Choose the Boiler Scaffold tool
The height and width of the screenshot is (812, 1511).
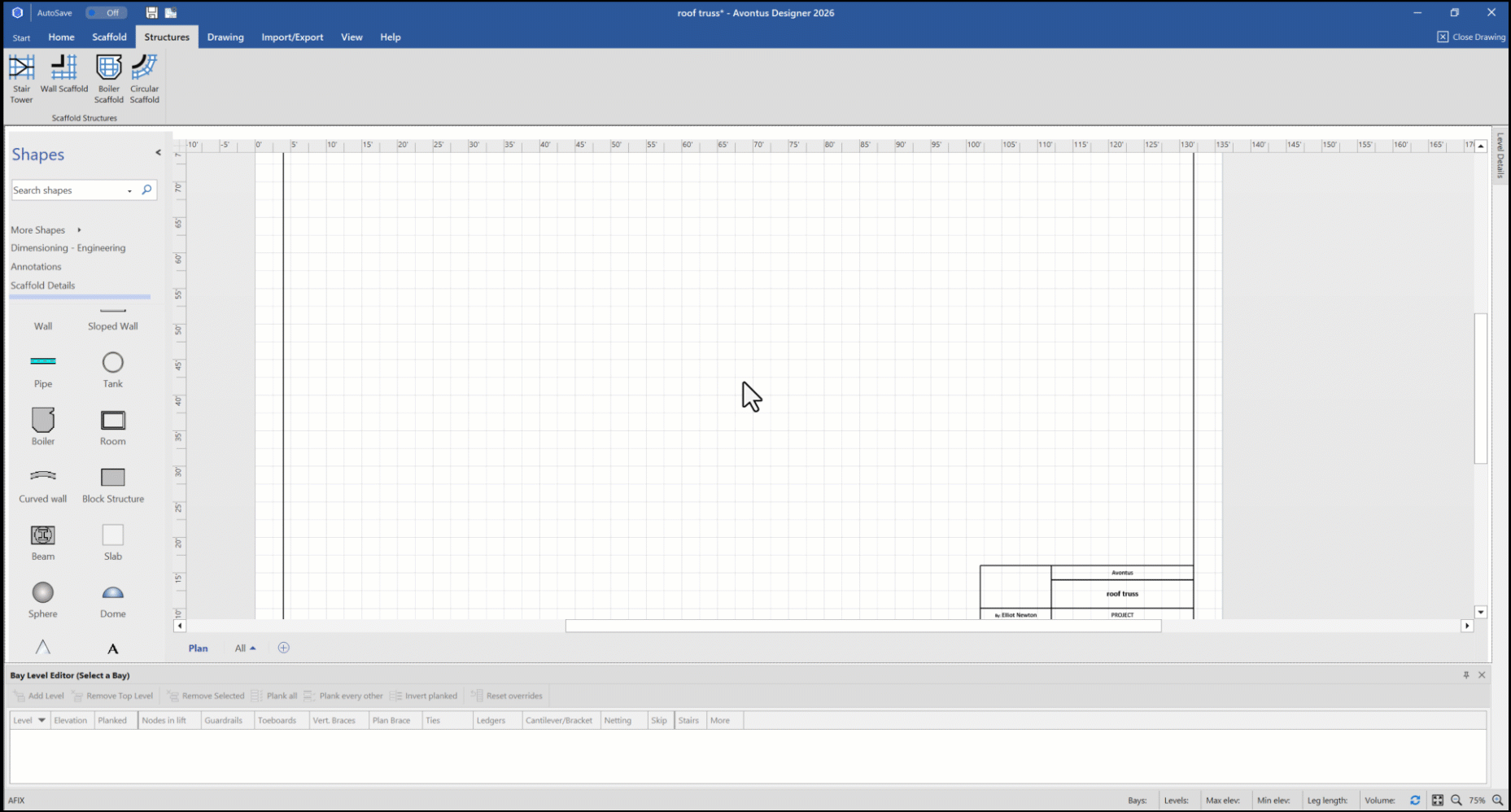coord(108,78)
